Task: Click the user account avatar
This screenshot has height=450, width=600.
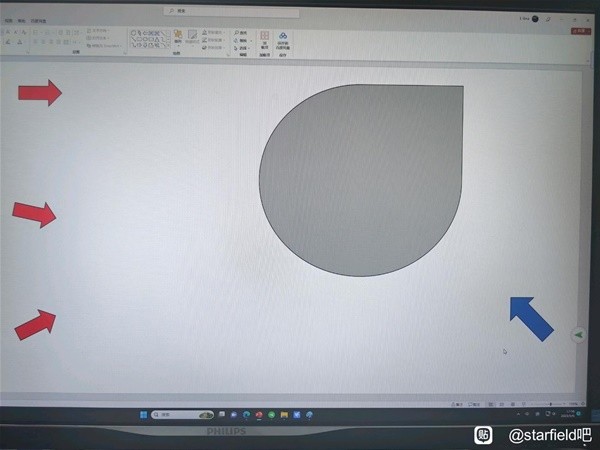Action: (x=535, y=18)
